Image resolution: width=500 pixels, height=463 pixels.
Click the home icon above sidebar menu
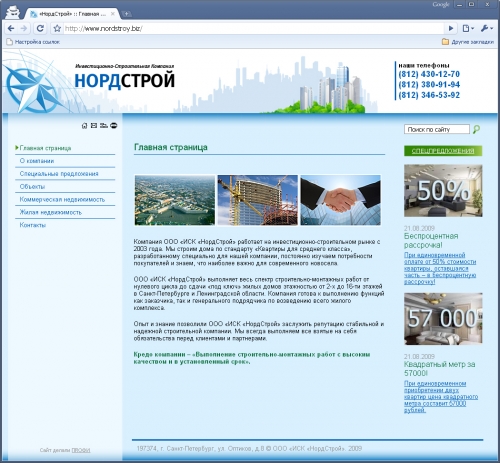[x=85, y=126]
